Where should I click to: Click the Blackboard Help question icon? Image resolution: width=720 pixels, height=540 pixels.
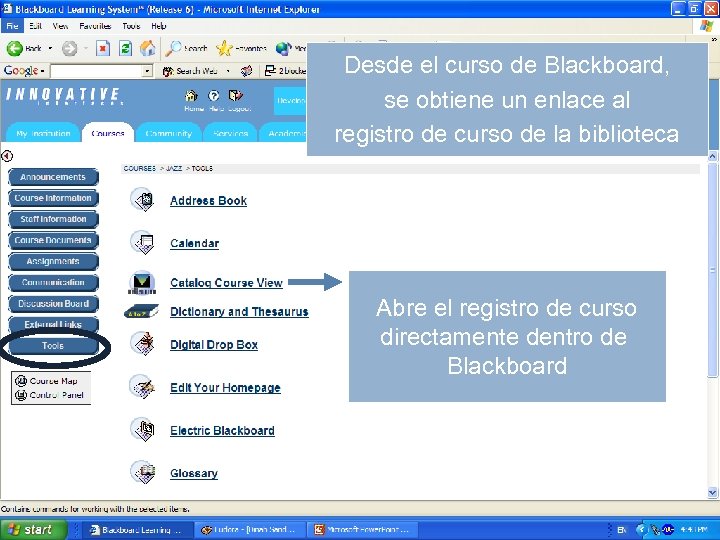tap(214, 96)
